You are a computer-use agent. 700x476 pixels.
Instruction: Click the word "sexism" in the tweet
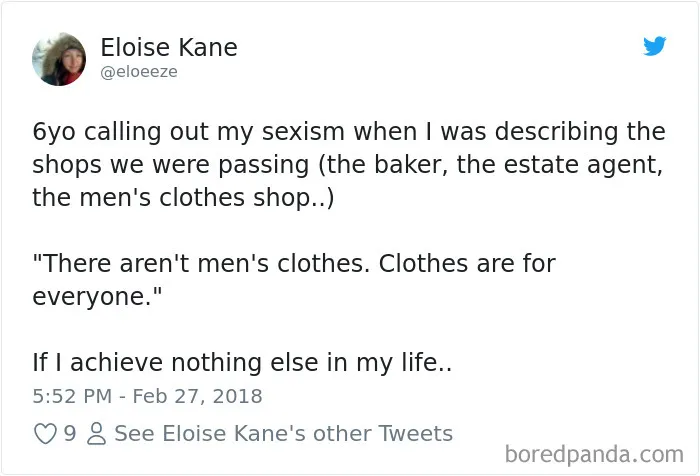(303, 132)
